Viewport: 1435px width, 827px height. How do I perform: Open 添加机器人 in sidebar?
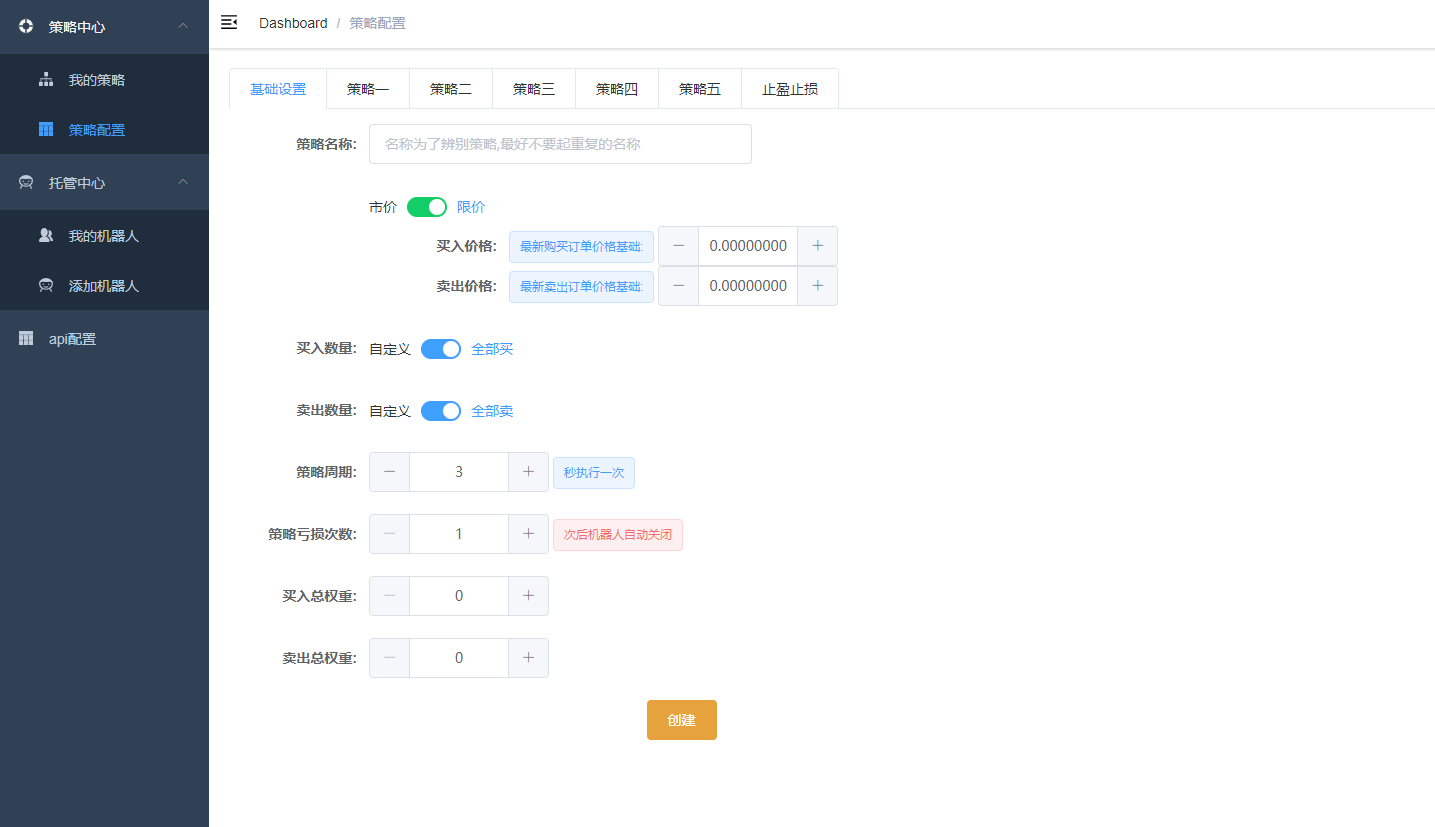(x=104, y=286)
